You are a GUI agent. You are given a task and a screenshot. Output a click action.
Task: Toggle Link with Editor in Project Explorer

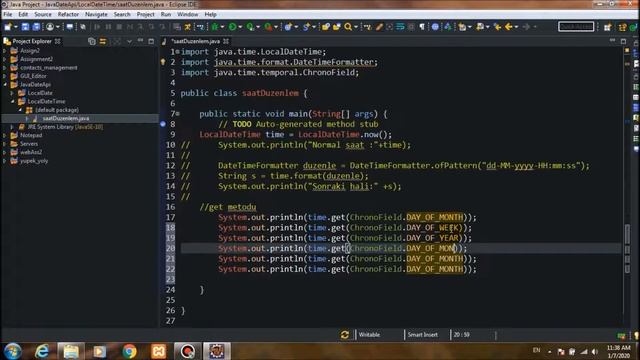pos(103,41)
